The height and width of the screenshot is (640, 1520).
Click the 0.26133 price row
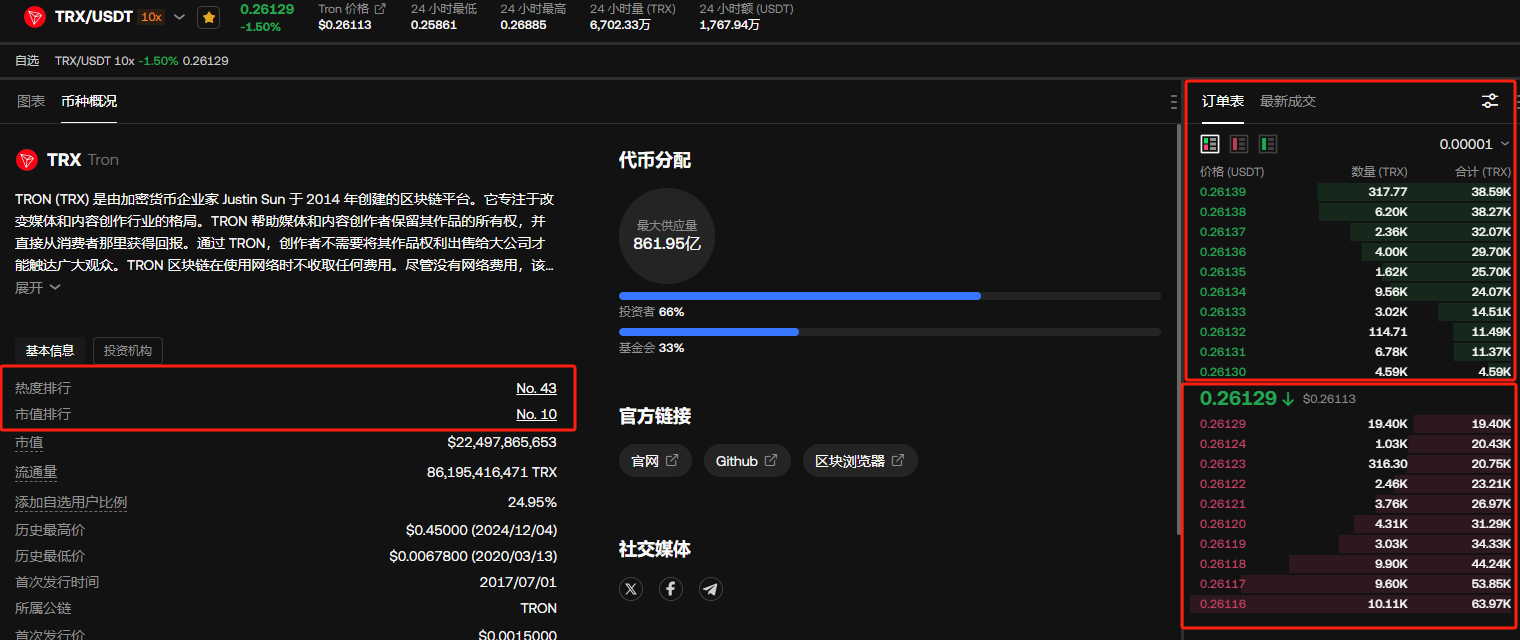pyautogui.click(x=1350, y=311)
